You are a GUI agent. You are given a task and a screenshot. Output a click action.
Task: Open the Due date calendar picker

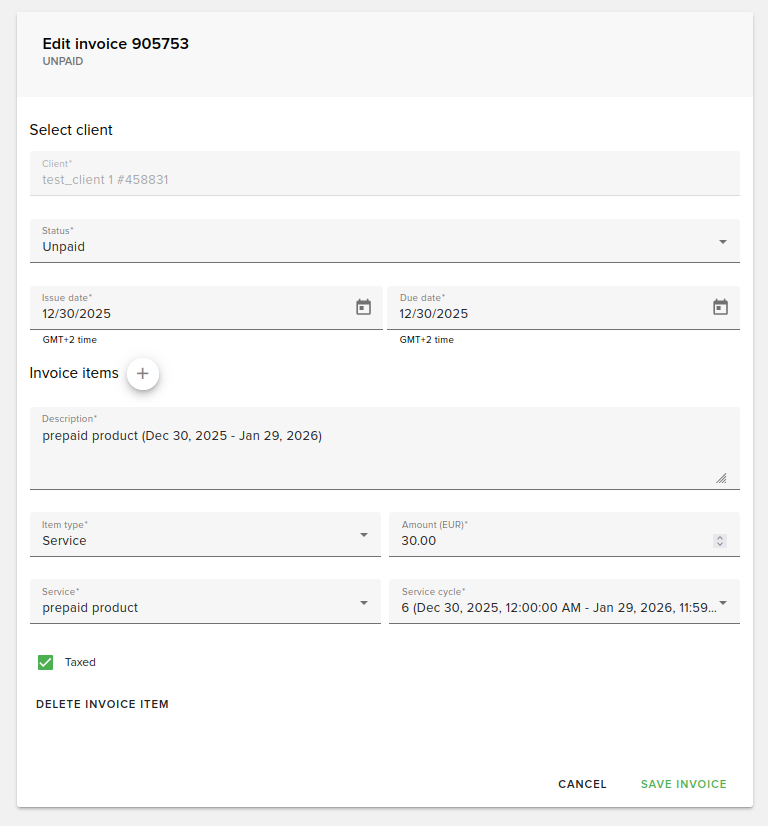pyautogui.click(x=720, y=307)
